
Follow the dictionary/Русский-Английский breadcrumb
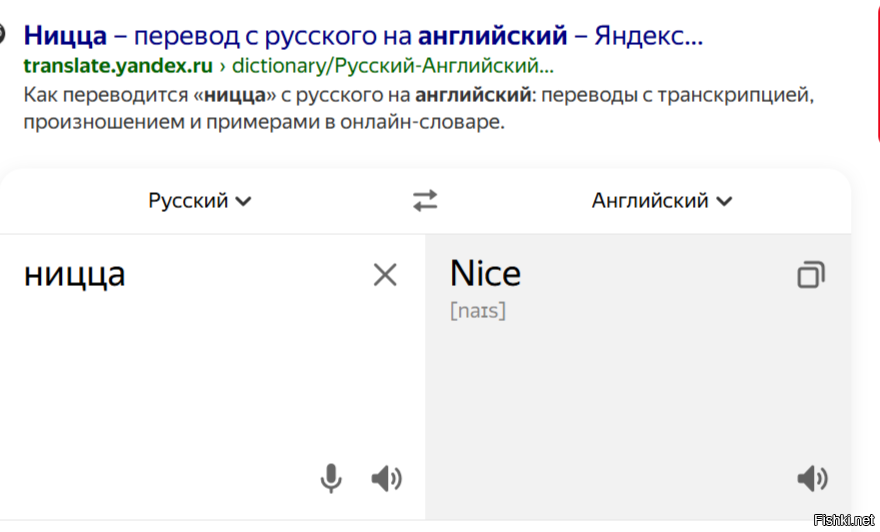[x=393, y=66]
